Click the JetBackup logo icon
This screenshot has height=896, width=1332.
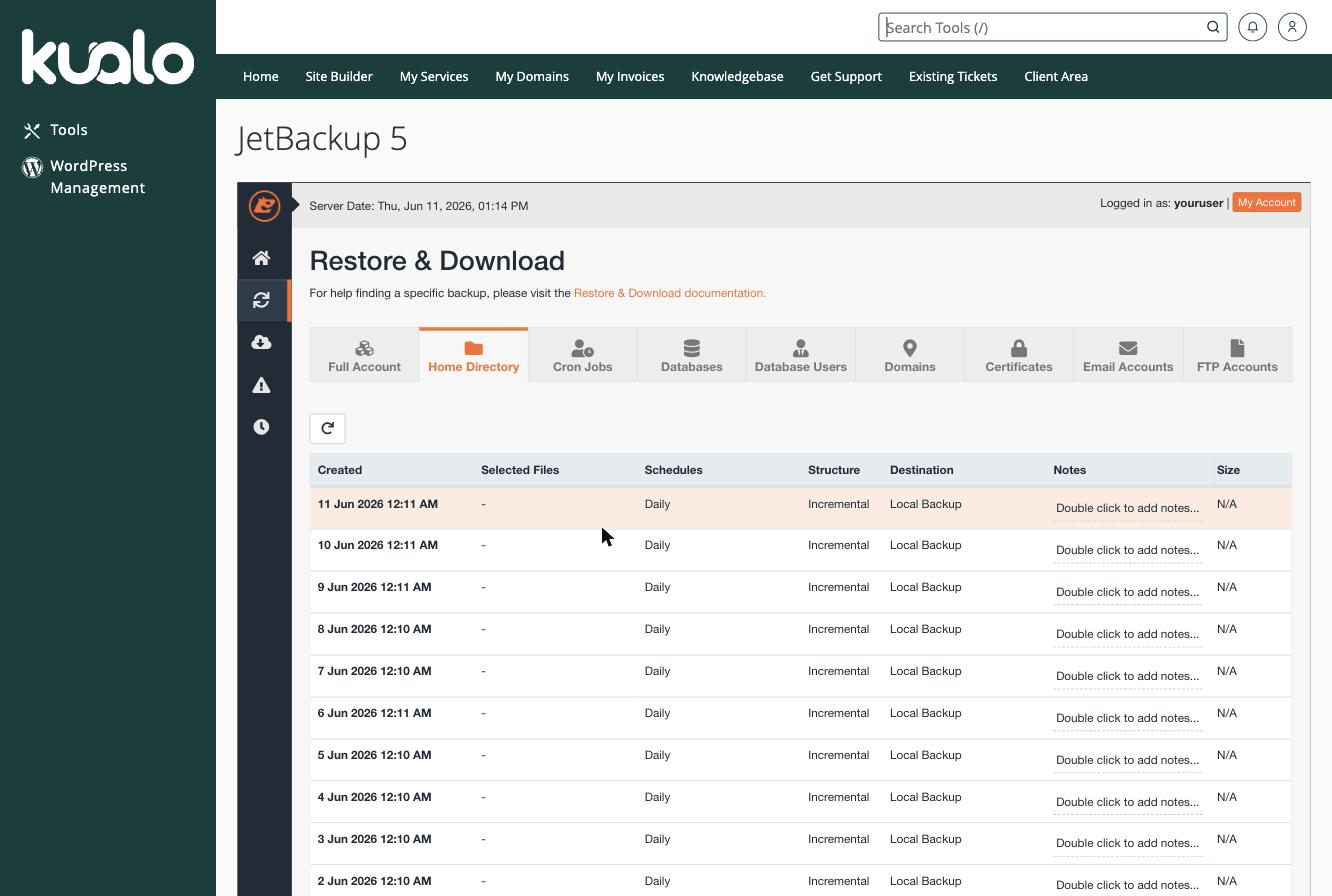(x=264, y=206)
